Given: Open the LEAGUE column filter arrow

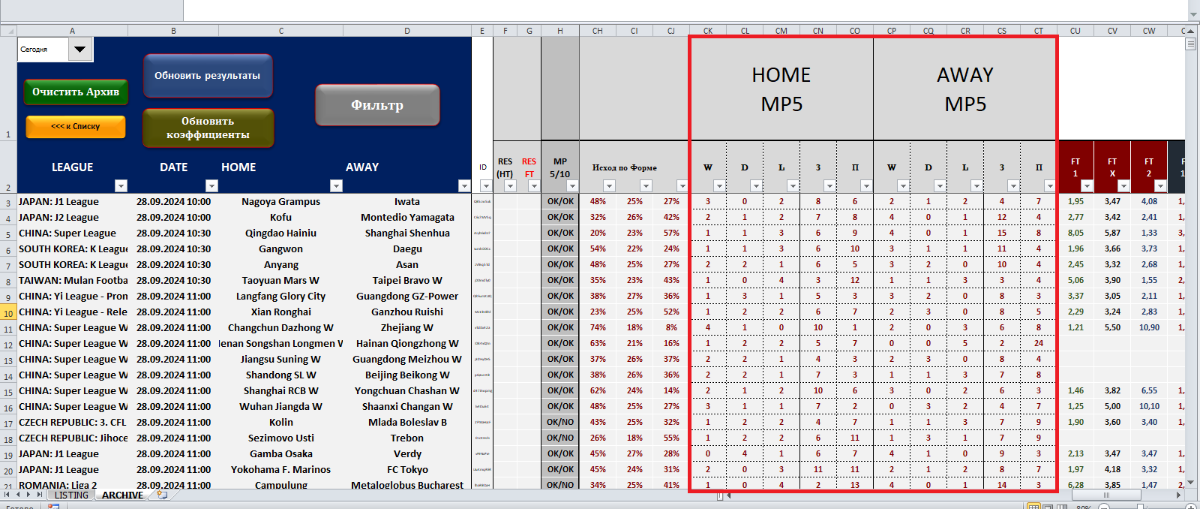Looking at the screenshot, I should pos(122,185).
